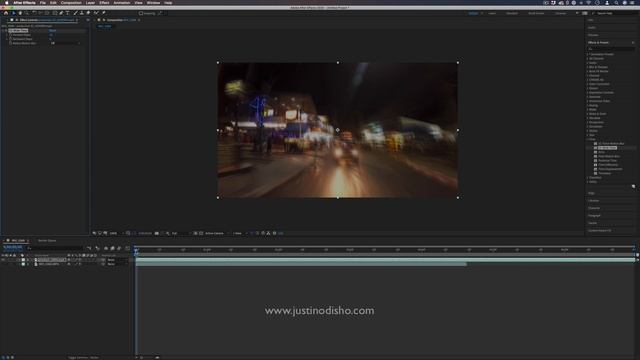Screen dimensions: 640x360
Task: Toggle the Native Motion Blur stopwatch
Action: tap(10, 43)
